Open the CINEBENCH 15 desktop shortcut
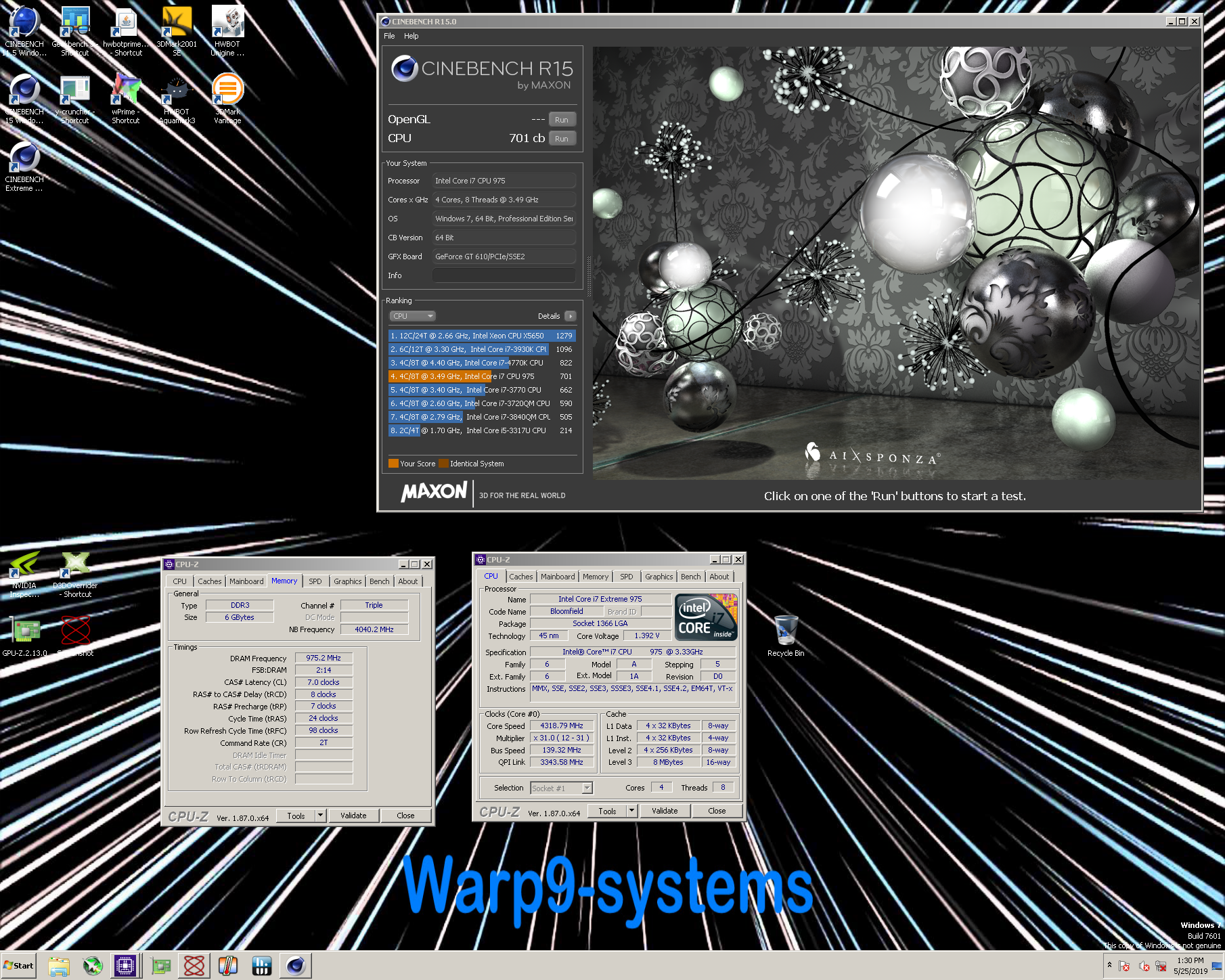 click(25, 99)
